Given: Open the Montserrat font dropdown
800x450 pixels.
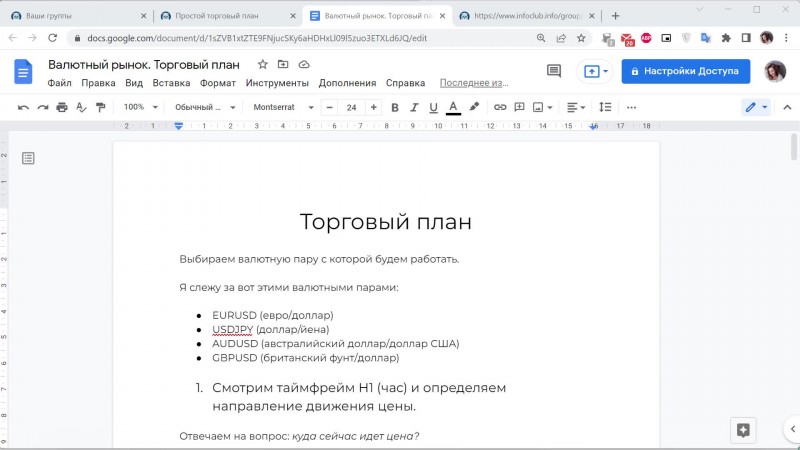Looking at the screenshot, I should 284,107.
